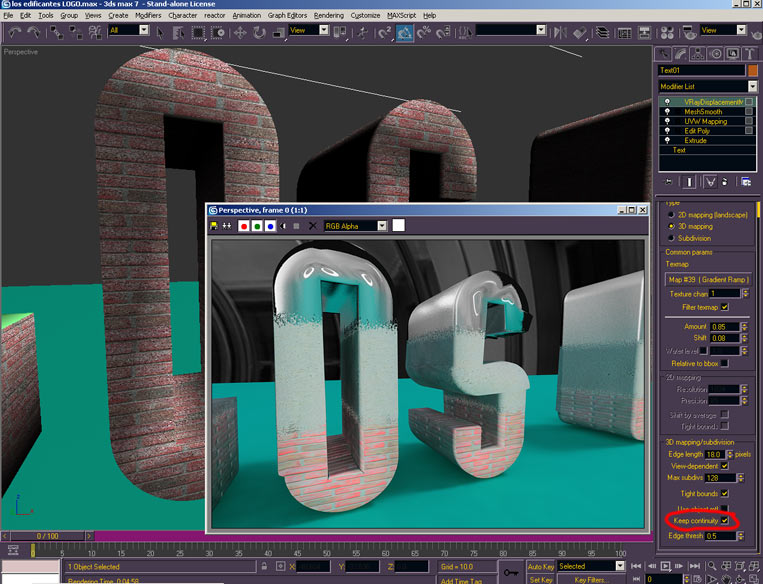
Task: Switch to Hierarchy command panel tab
Action: [698, 54]
